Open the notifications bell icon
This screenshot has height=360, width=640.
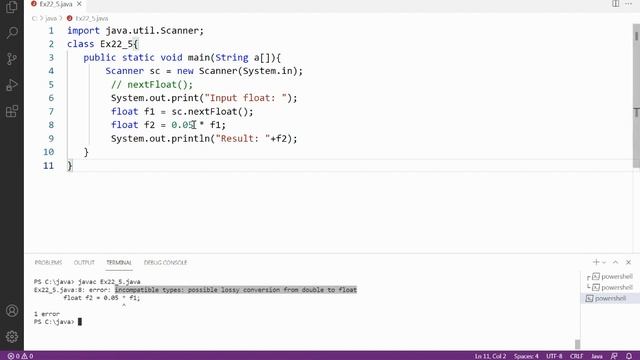629,356
